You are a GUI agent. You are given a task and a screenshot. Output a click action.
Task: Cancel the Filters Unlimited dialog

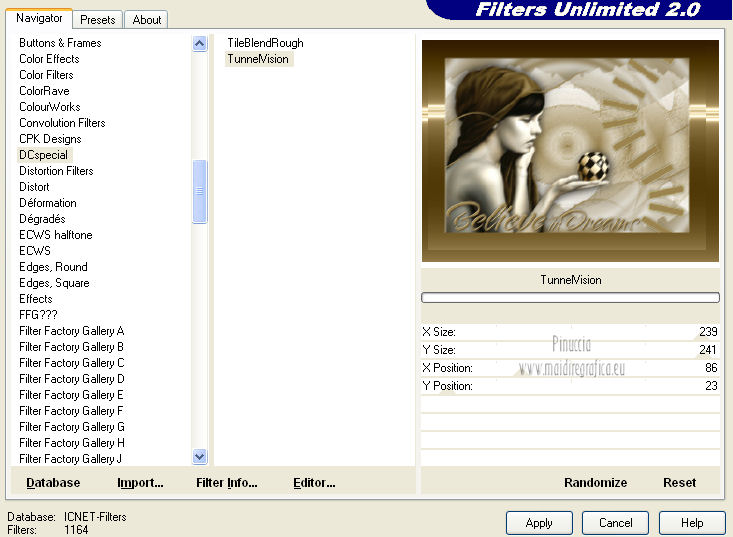click(616, 523)
